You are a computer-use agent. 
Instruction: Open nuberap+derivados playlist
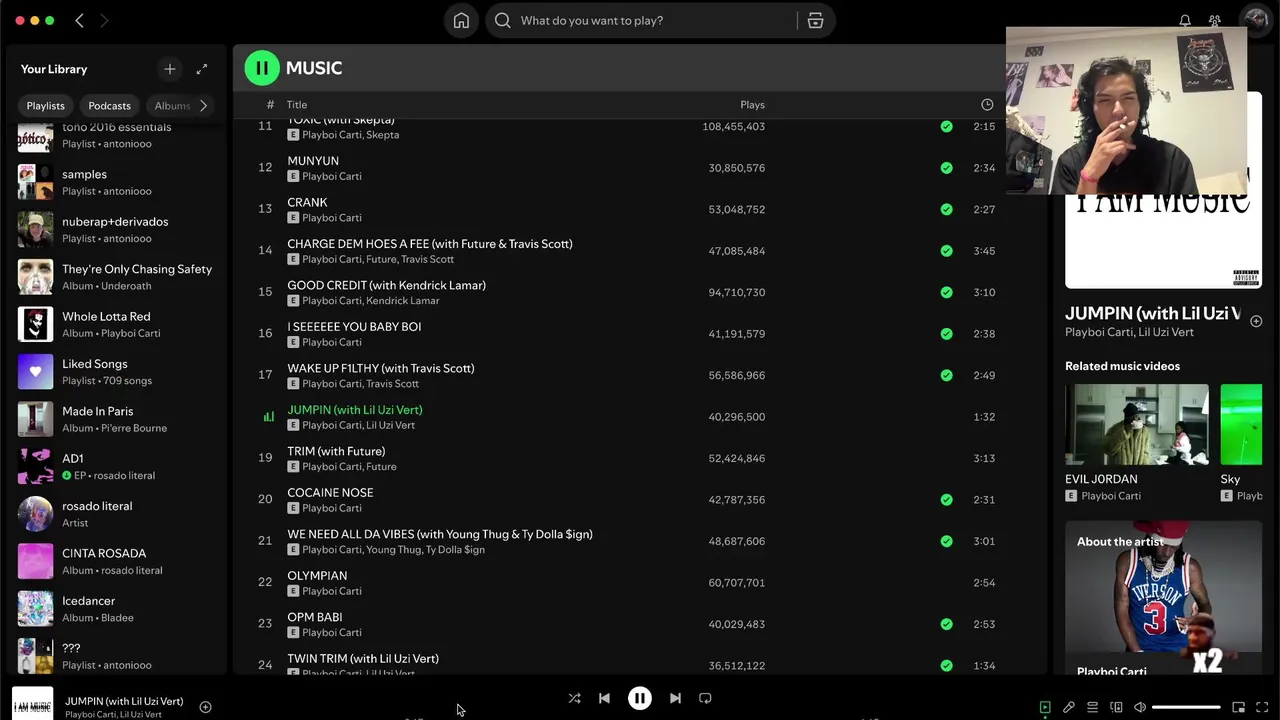pyautogui.click(x=118, y=229)
